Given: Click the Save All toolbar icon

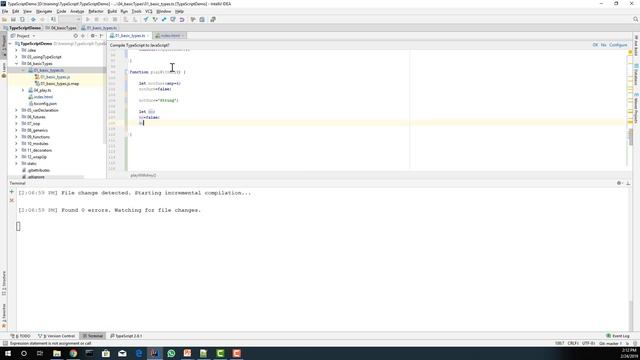Looking at the screenshot, I should coord(13,20).
